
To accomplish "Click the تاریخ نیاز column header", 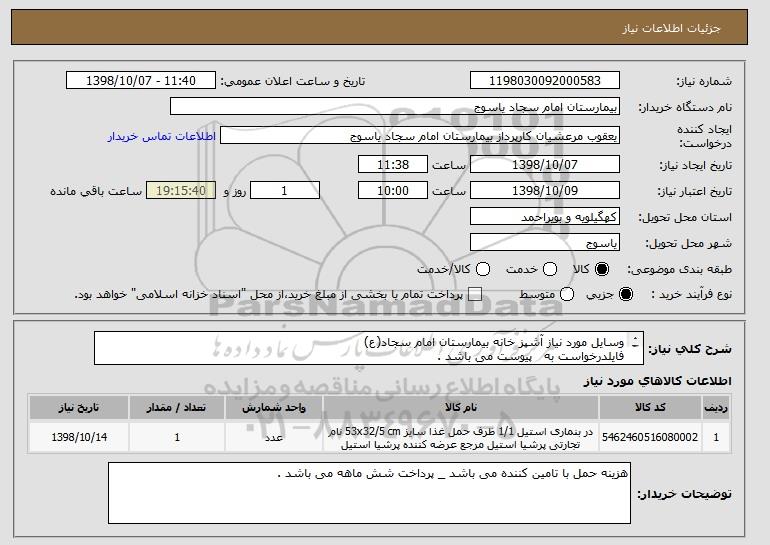I will [x=79, y=408].
